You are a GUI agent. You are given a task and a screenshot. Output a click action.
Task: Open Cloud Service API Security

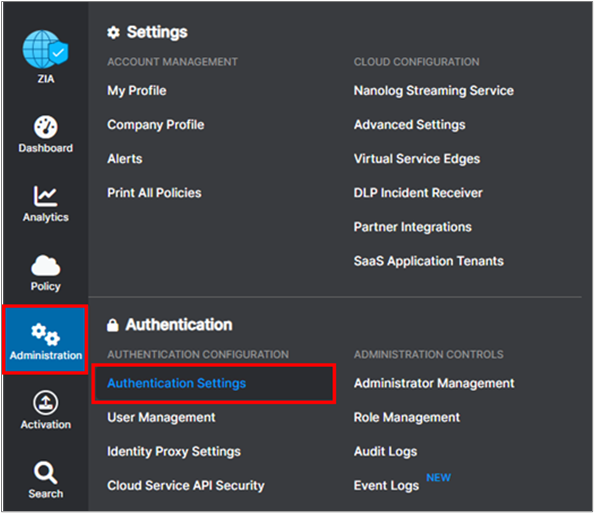click(186, 486)
